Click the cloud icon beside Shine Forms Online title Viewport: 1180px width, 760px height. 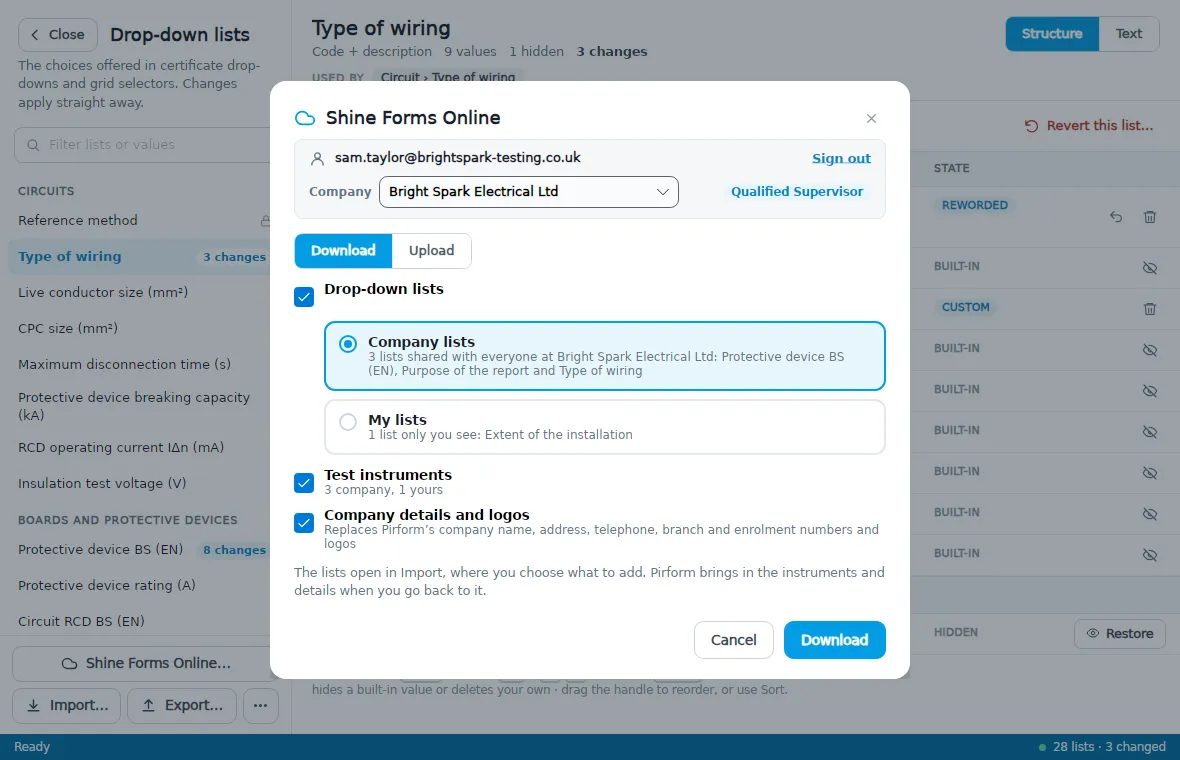[x=305, y=118]
